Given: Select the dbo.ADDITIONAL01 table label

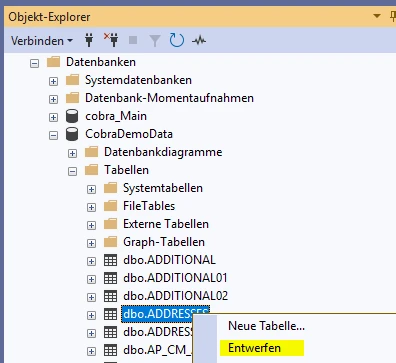Looking at the screenshot, I should (x=175, y=278).
